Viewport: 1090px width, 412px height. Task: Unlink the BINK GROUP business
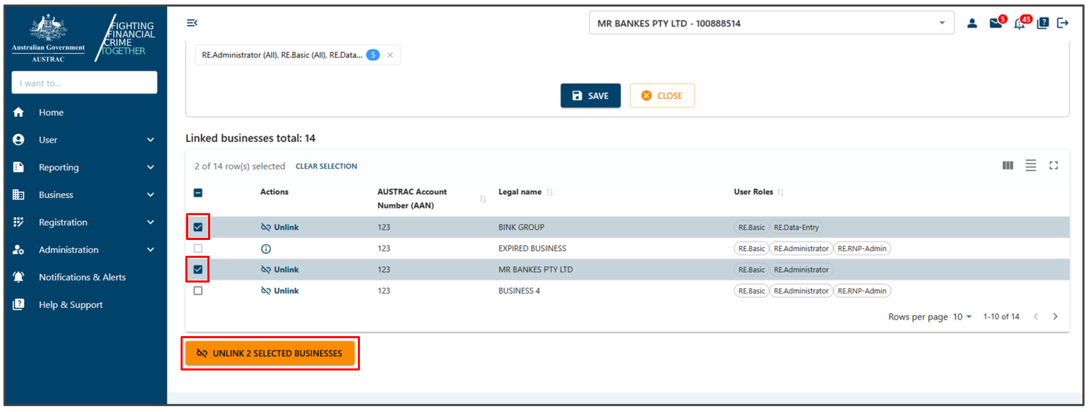pos(279,227)
